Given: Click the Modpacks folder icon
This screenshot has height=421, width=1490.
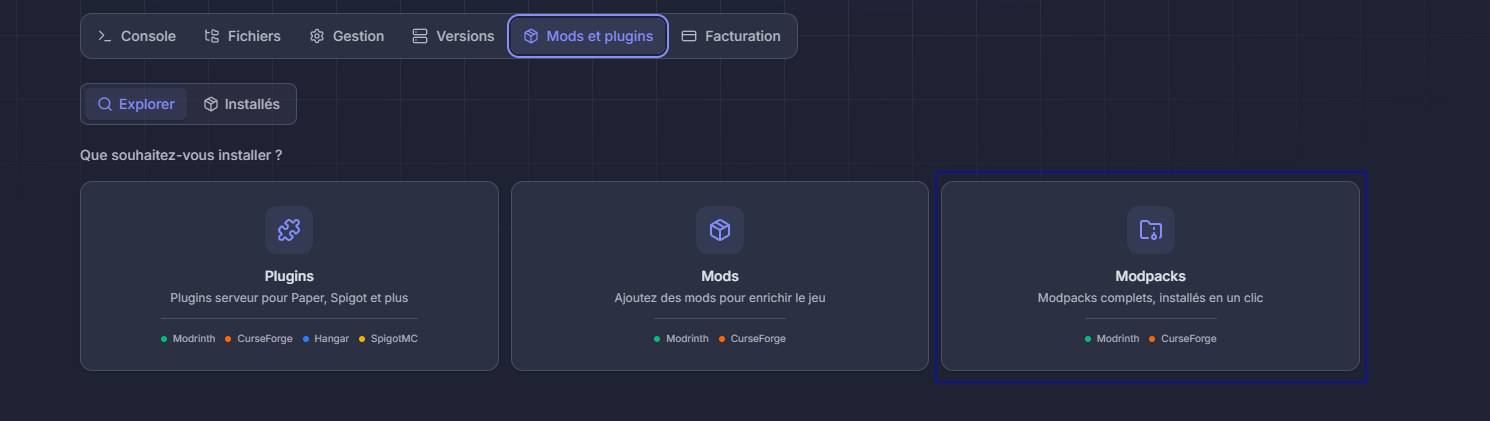Looking at the screenshot, I should [x=1151, y=230].
